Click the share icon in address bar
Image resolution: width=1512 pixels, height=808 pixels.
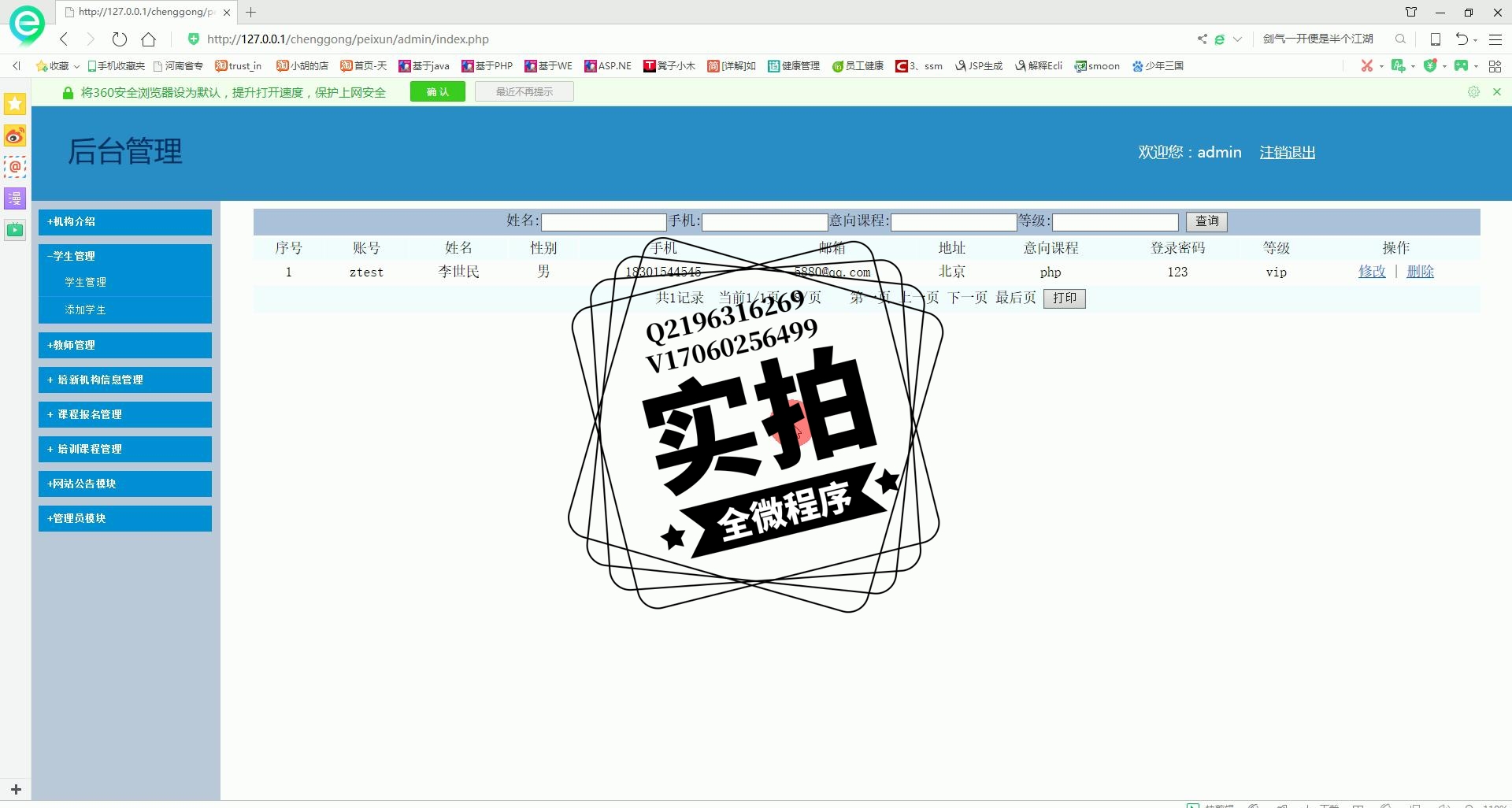1202,39
